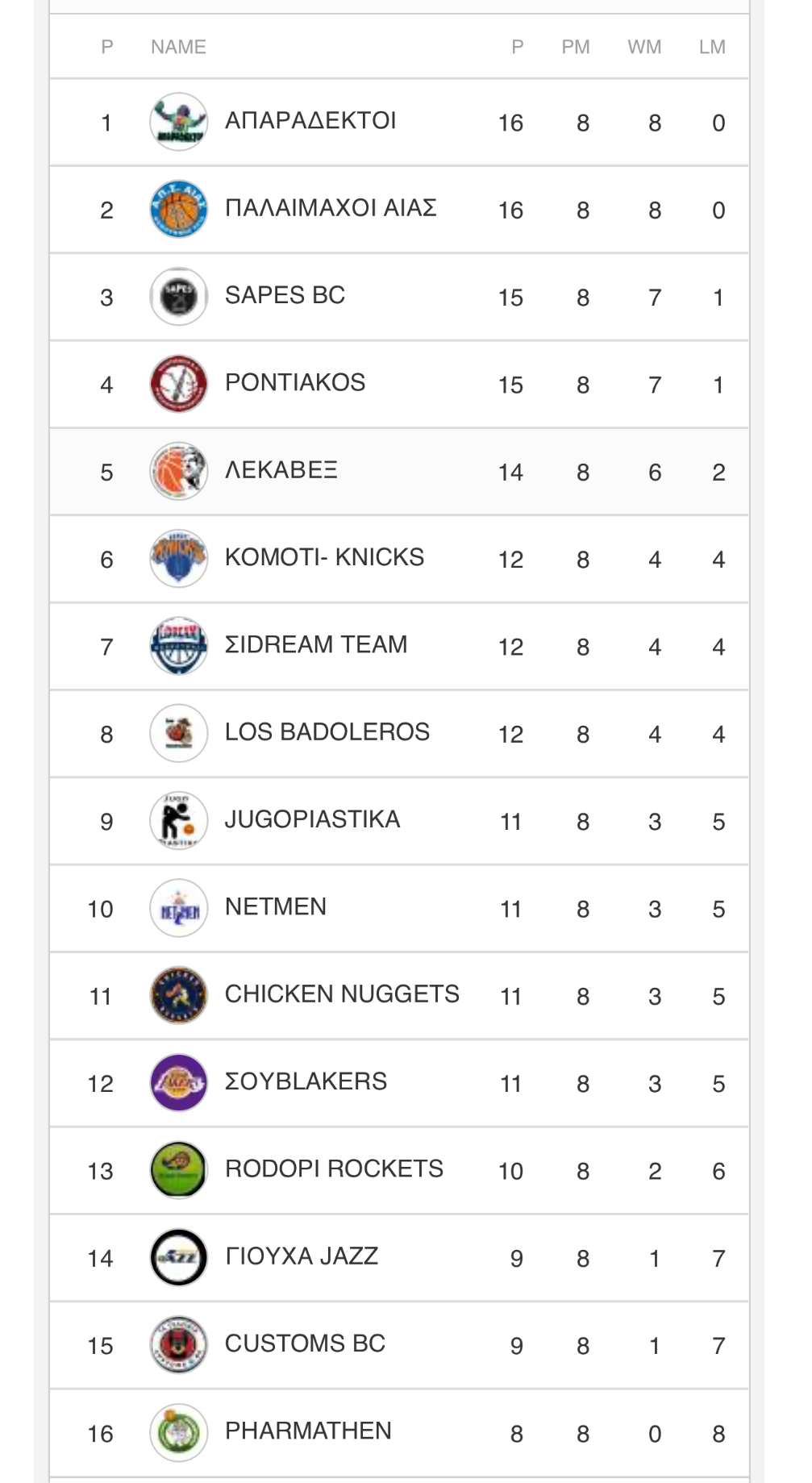Click the ΑΠΑΡΑΔΕΚΤΟΙ team logo
This screenshot has height=1483, width=812.
click(x=179, y=123)
